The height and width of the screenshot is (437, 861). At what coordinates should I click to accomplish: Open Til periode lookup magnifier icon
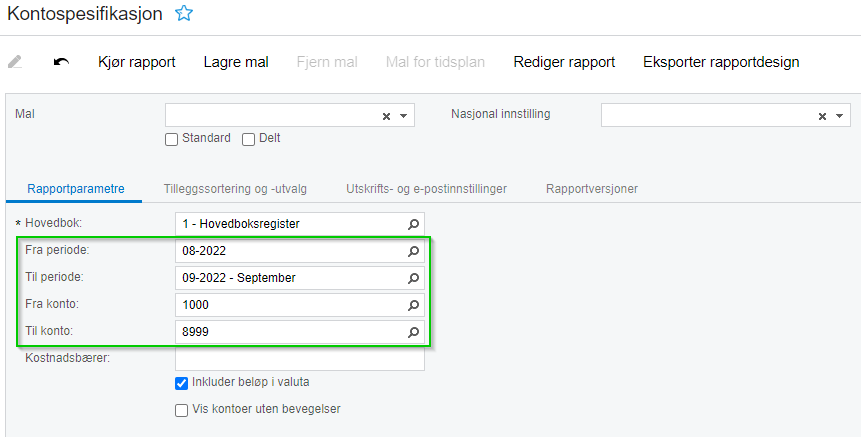point(413,278)
